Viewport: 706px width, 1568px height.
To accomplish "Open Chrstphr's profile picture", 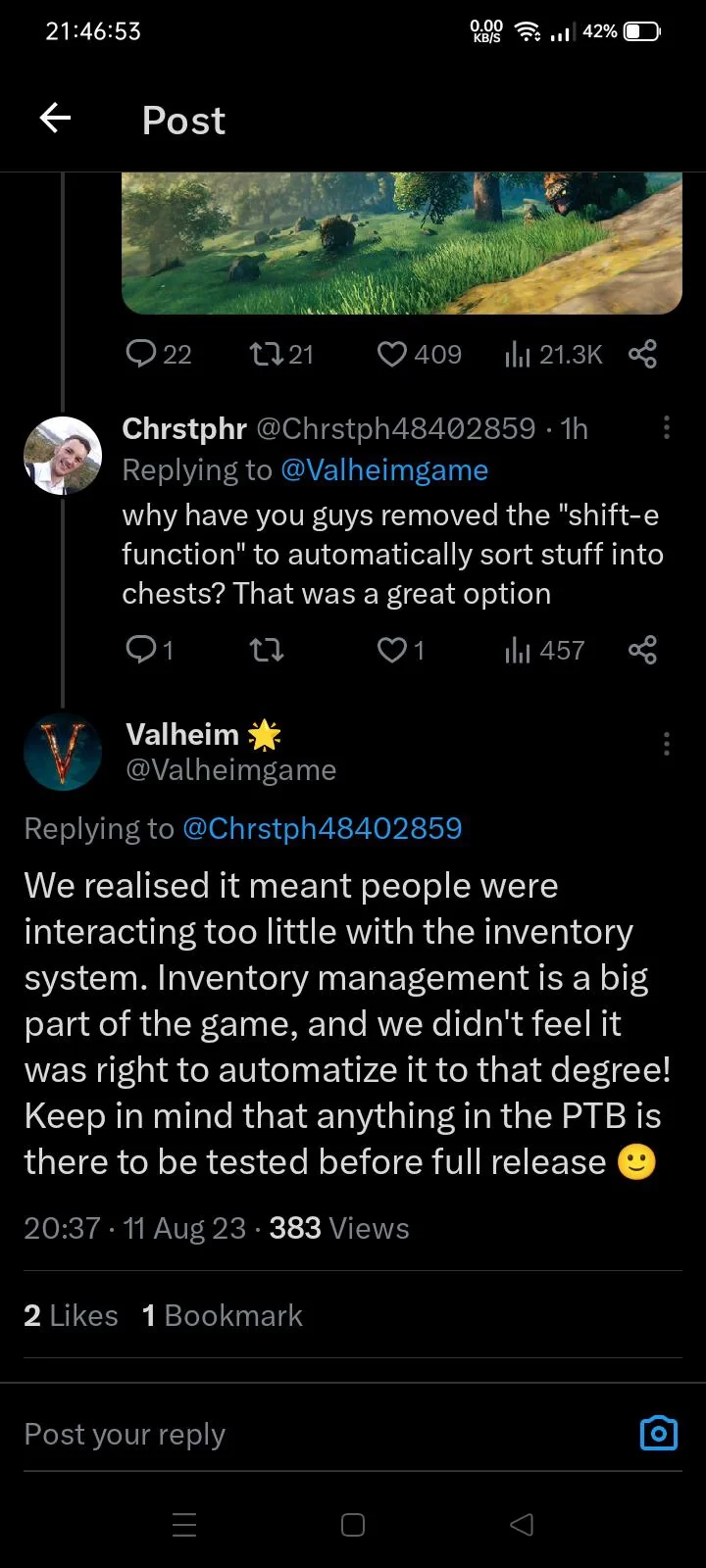I will click(x=63, y=456).
